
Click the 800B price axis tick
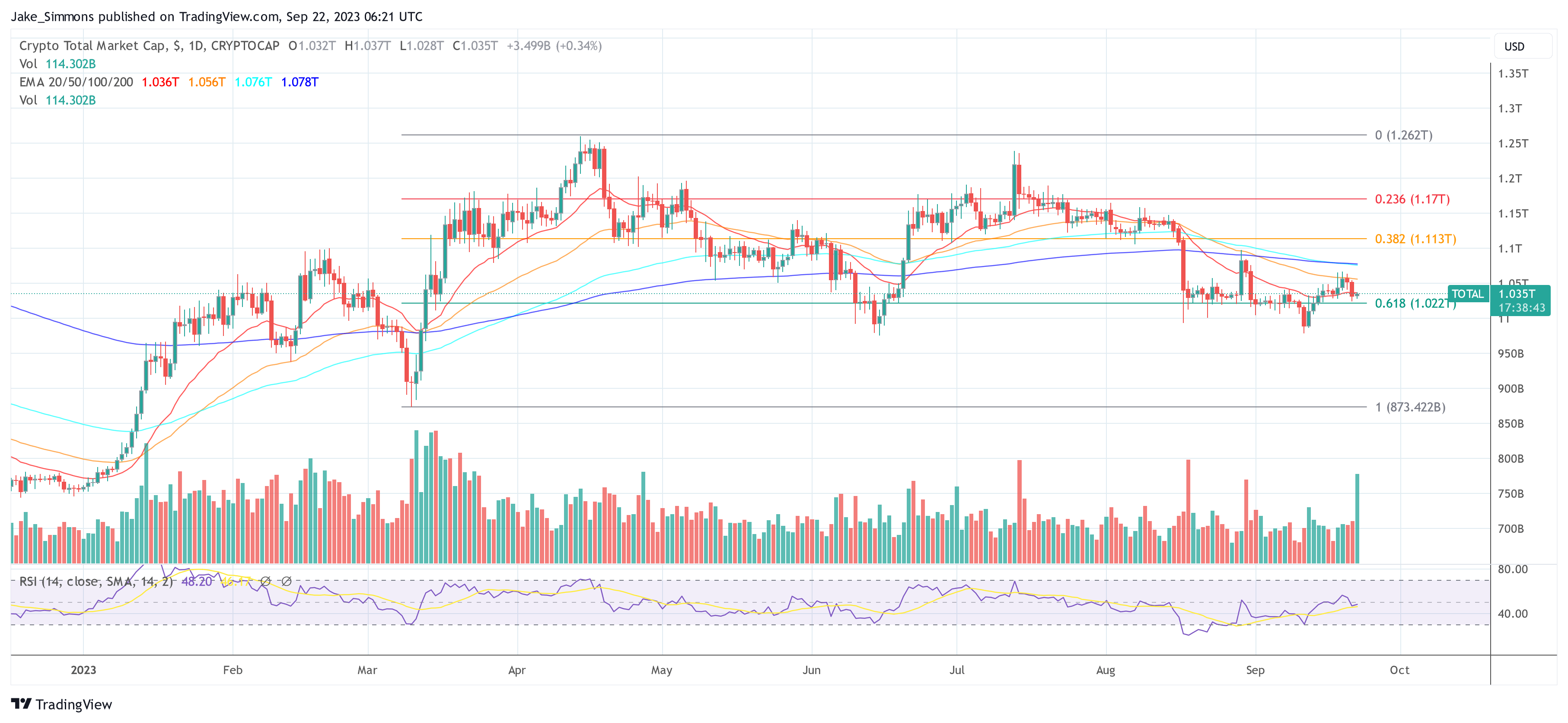pyautogui.click(x=1511, y=459)
